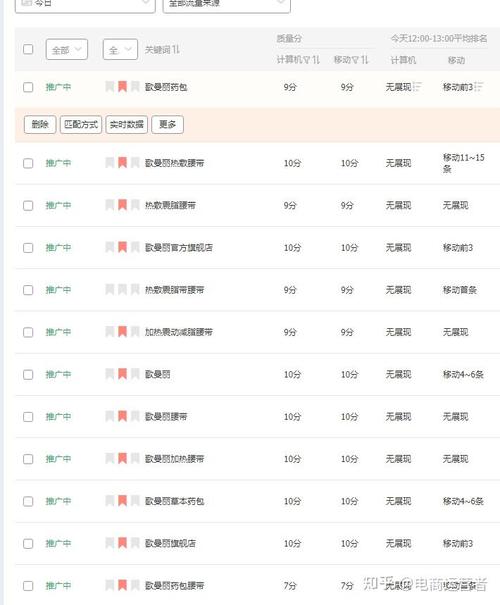Open the 匹配方式 option
Viewport: 500px width, 605px height.
81,124
